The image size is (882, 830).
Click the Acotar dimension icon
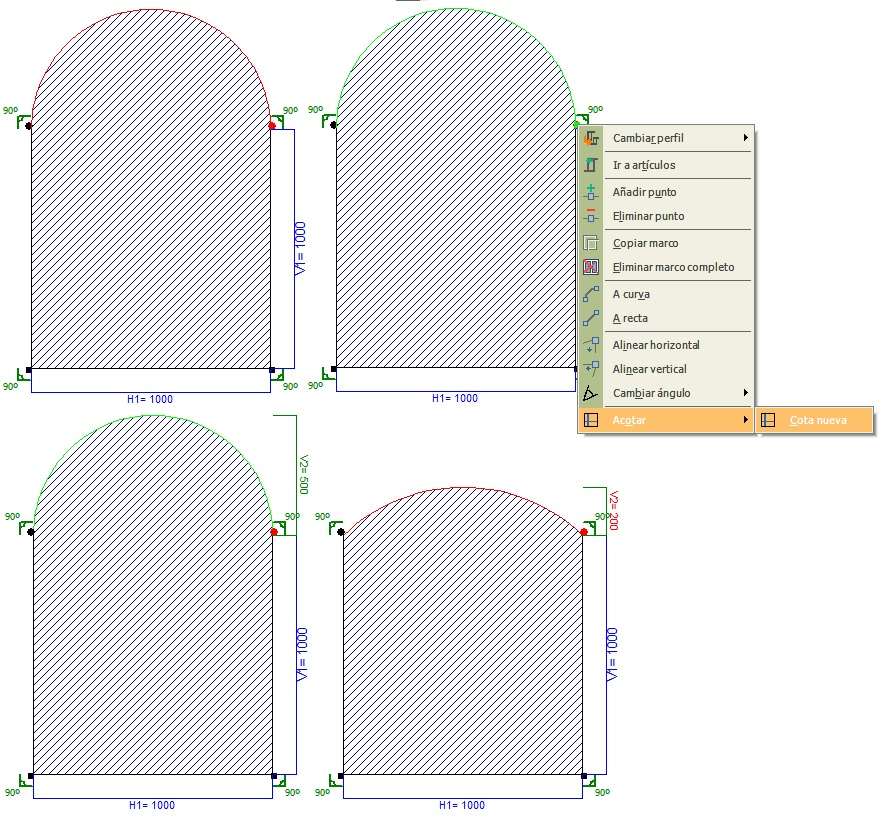(591, 420)
